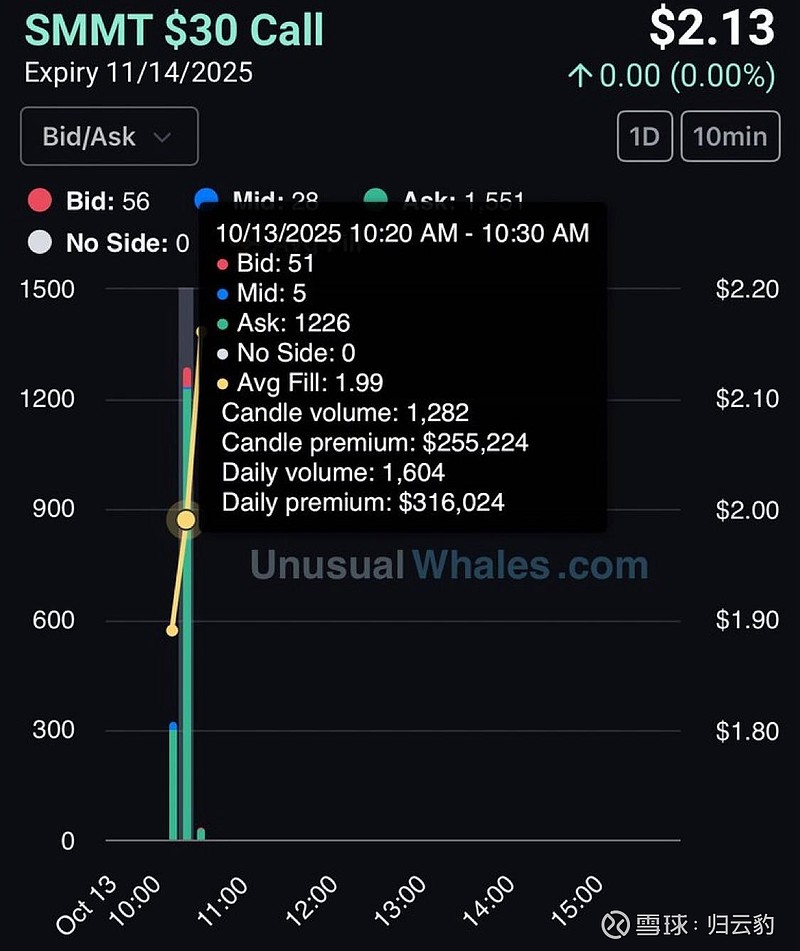Image resolution: width=800 pixels, height=951 pixels.
Task: Click the 11:00 time axis label
Action: [221, 902]
